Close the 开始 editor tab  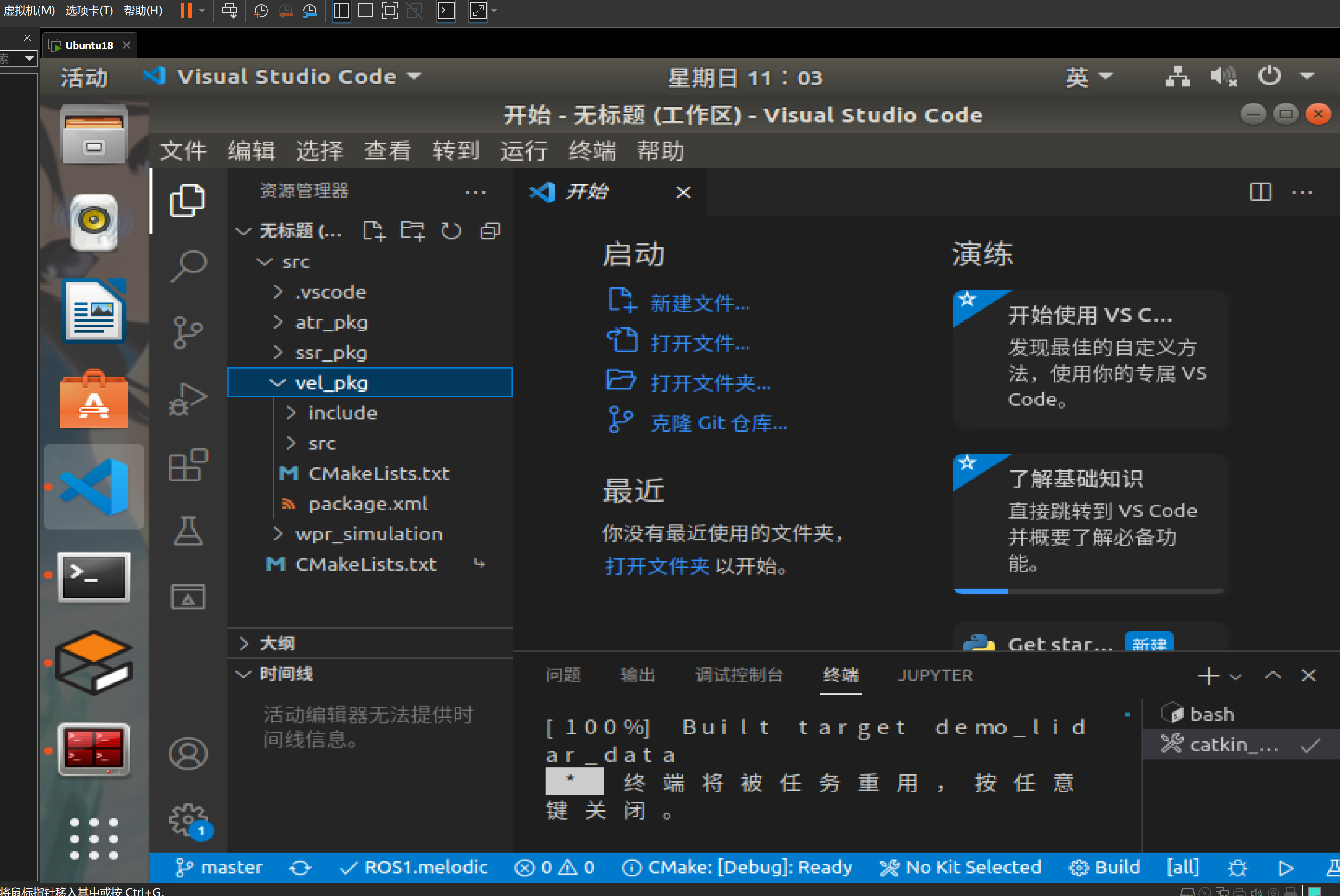(683, 192)
